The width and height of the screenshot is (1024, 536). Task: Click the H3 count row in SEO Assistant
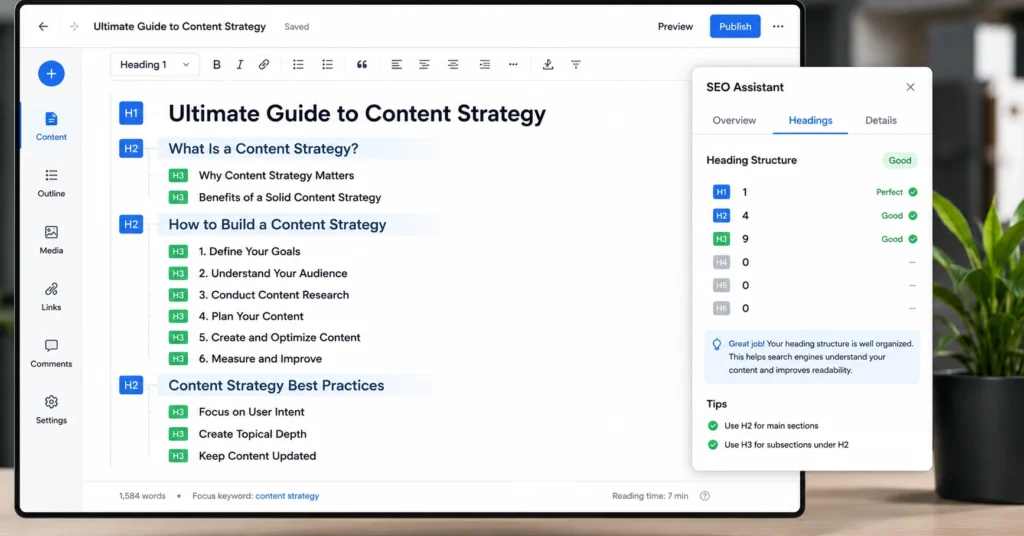[815, 239]
